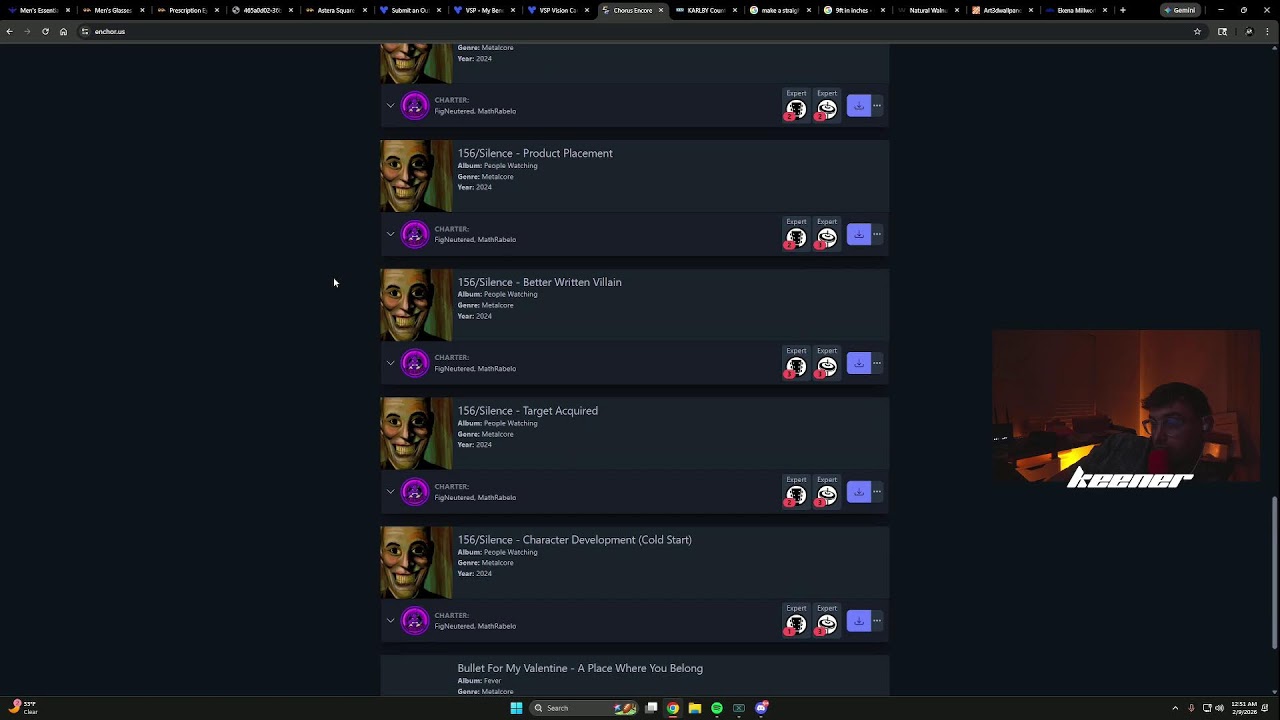This screenshot has height=720, width=1280.
Task: Click drums Expert icon for Better Written Villain
Action: coord(826,367)
